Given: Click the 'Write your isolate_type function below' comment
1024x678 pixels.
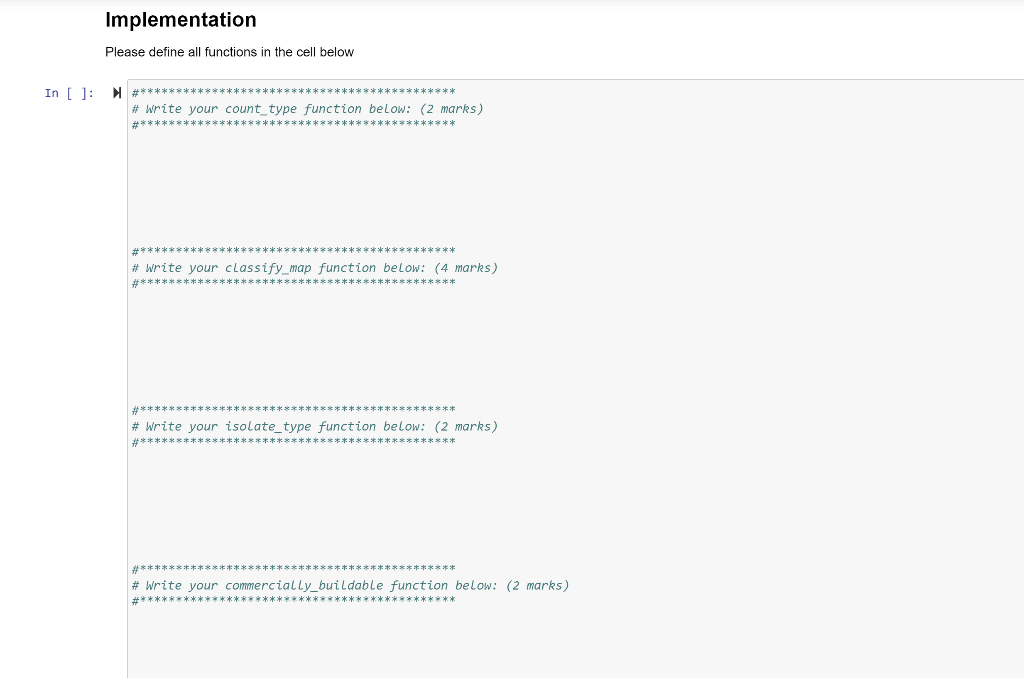Looking at the screenshot, I should click(x=314, y=426).
